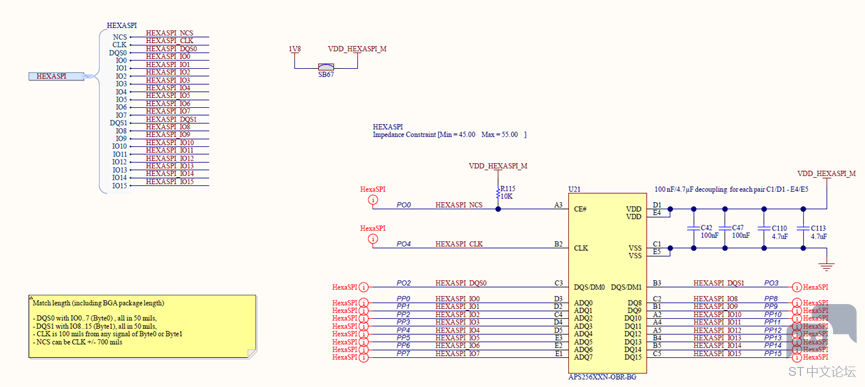Select the SB67 solder bridge symbol
The image size is (865, 387).
coord(325,66)
